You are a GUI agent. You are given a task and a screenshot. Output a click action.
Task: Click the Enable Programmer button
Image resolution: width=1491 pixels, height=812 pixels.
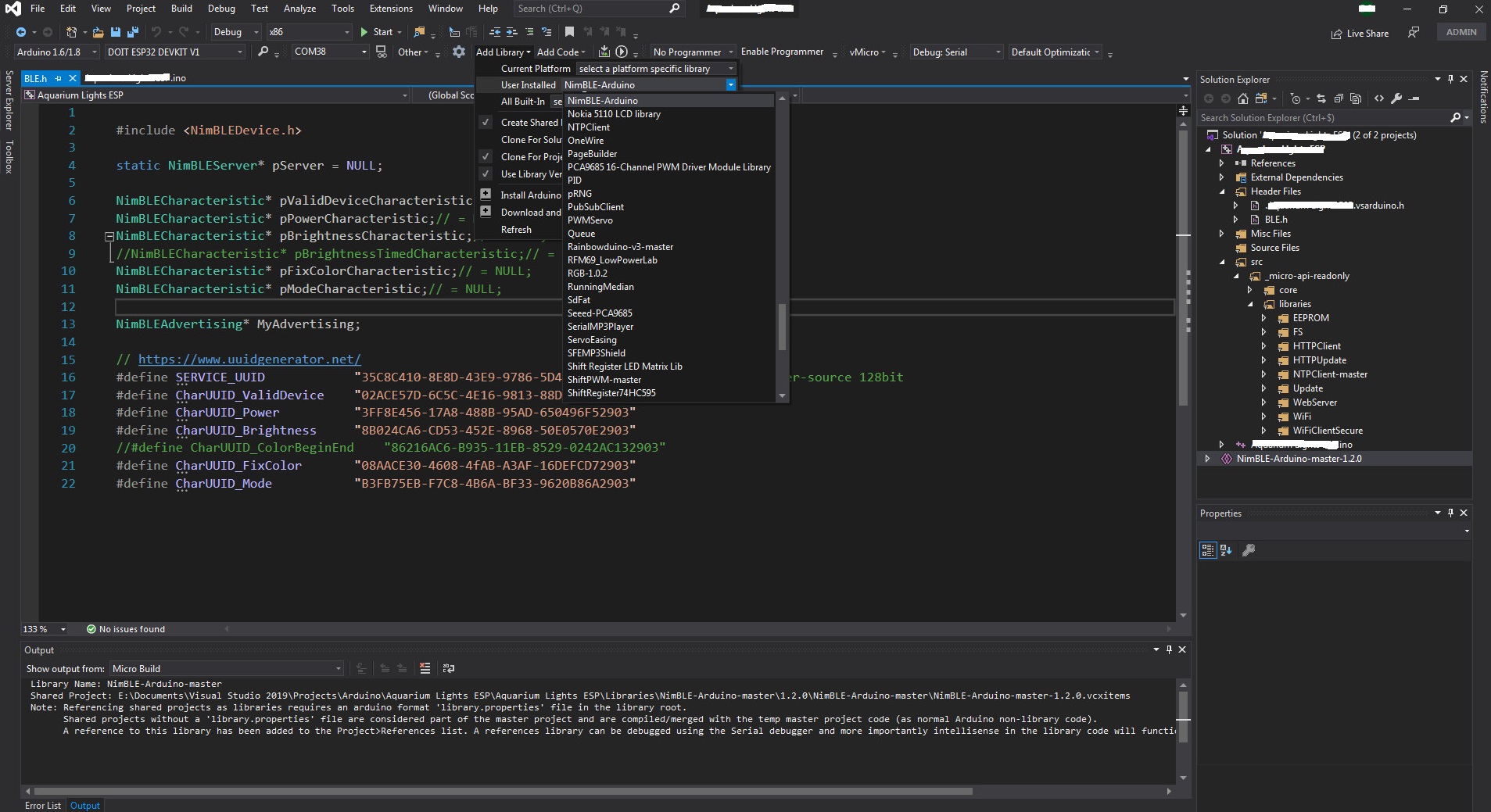[x=782, y=52]
